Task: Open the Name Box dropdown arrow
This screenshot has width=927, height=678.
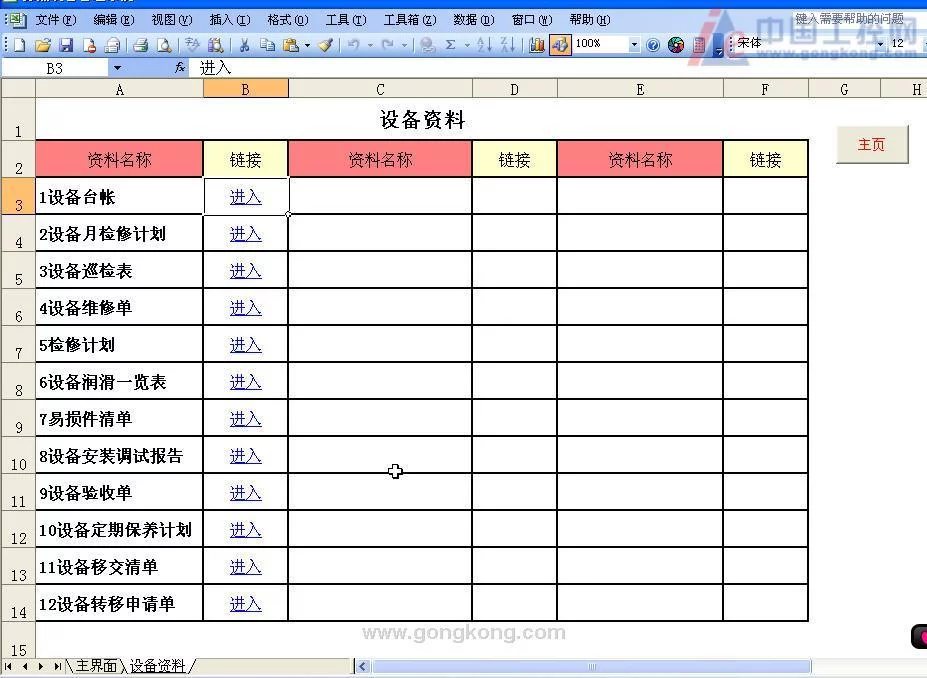Action: click(117, 68)
